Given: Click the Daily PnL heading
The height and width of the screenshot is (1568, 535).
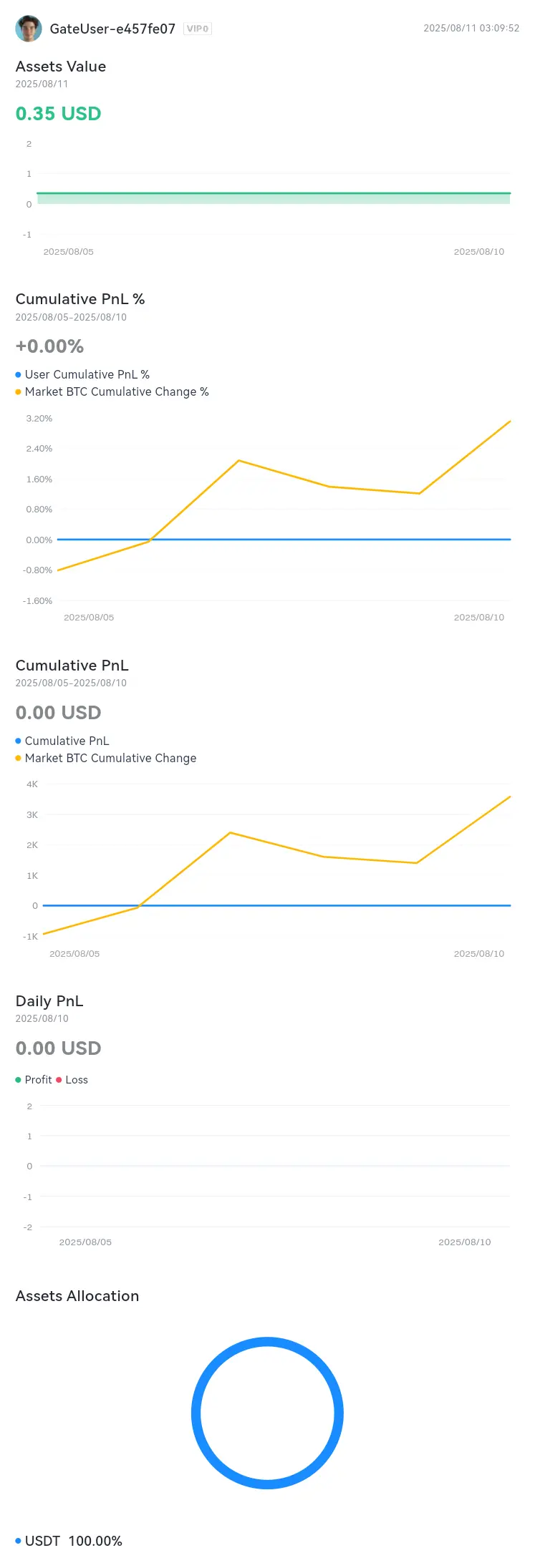Looking at the screenshot, I should tap(49, 1001).
